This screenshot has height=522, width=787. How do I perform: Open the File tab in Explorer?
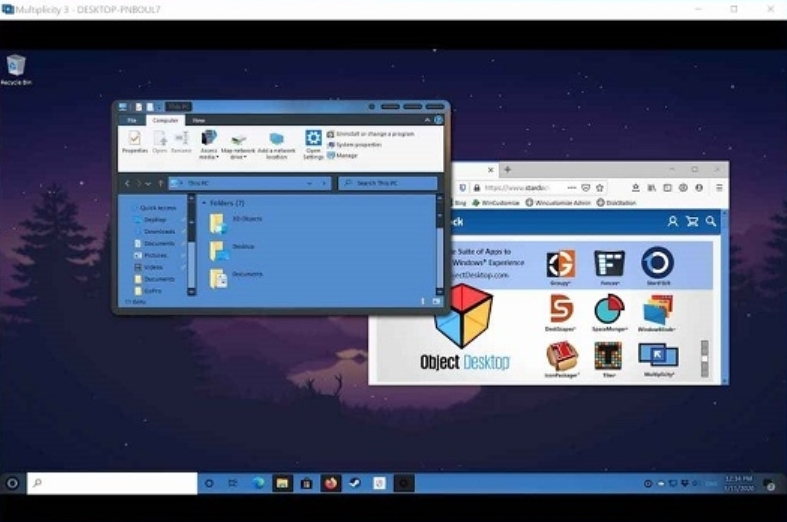pyautogui.click(x=132, y=120)
